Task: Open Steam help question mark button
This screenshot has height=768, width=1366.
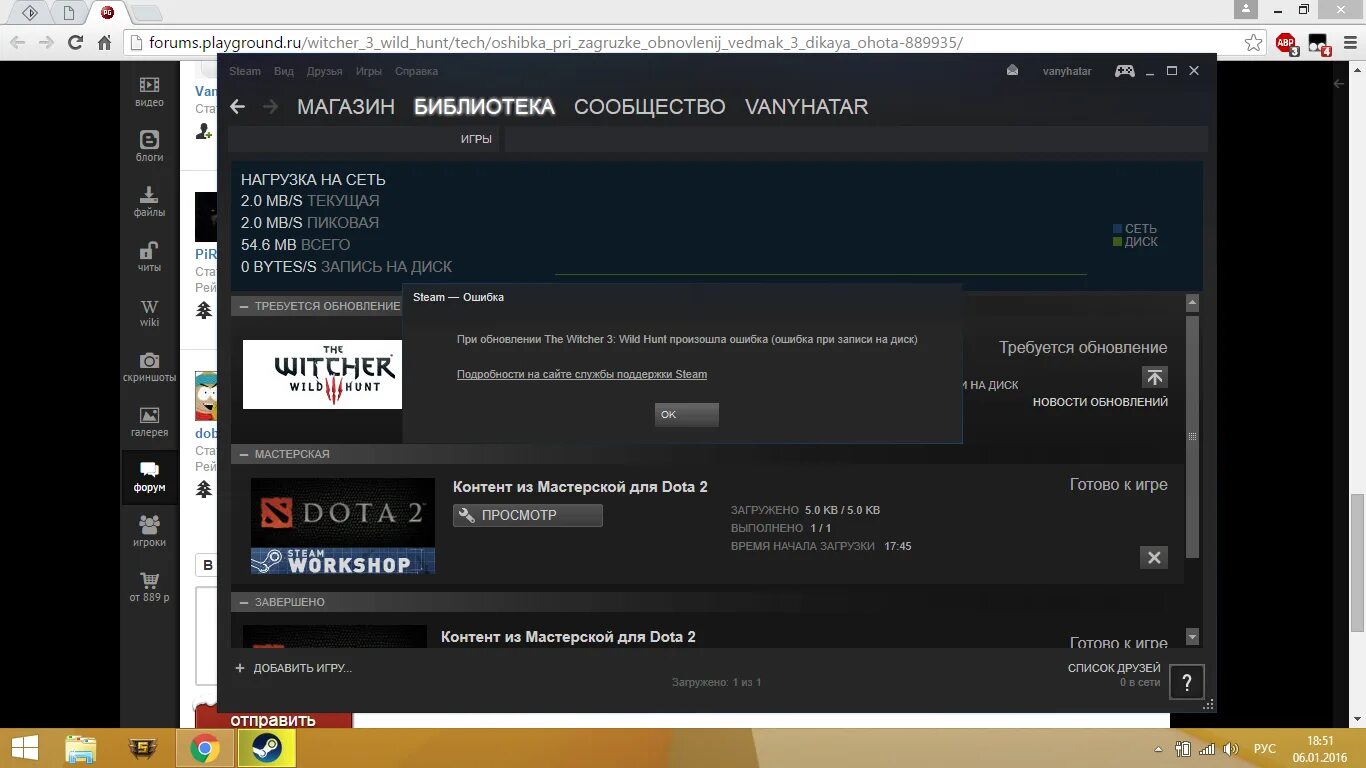Action: coord(1186,683)
